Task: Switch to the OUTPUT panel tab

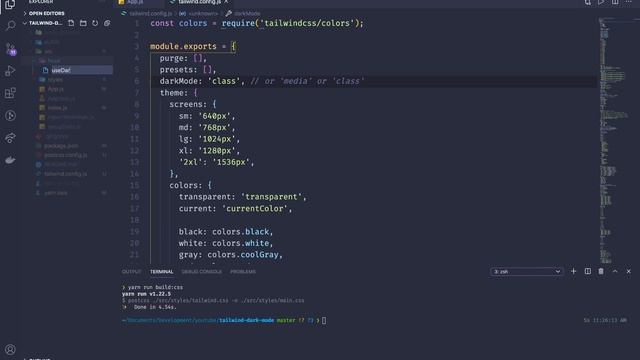Action: pos(131,271)
